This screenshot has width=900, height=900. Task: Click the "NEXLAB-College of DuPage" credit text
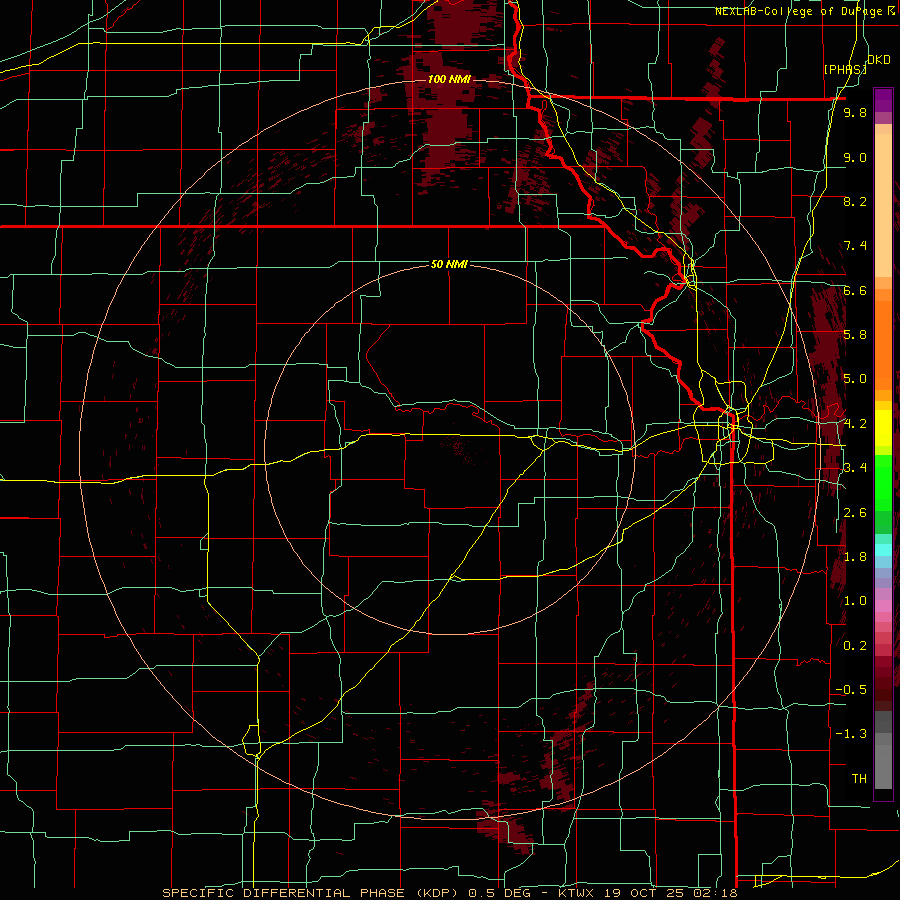tap(800, 11)
